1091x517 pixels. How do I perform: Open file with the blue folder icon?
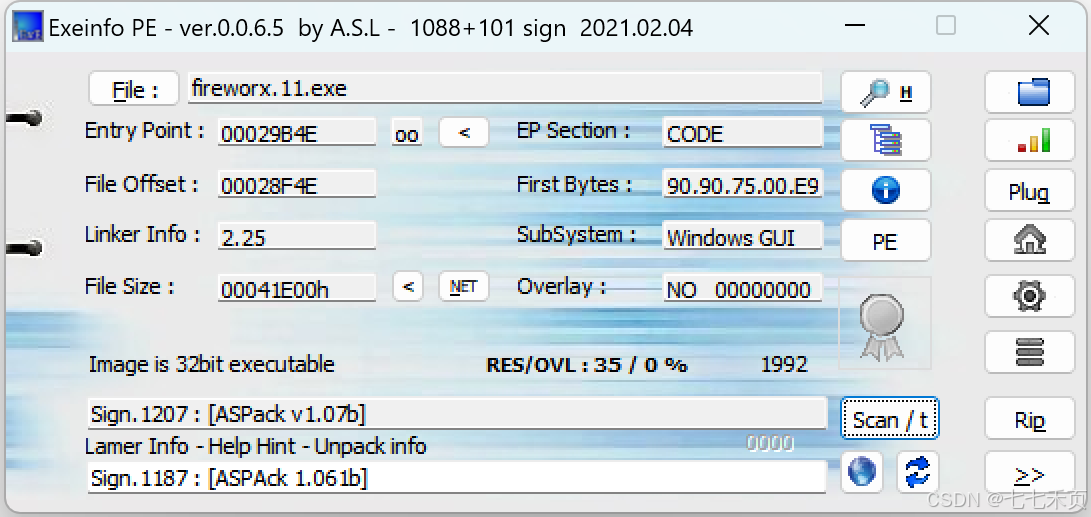tap(1030, 92)
